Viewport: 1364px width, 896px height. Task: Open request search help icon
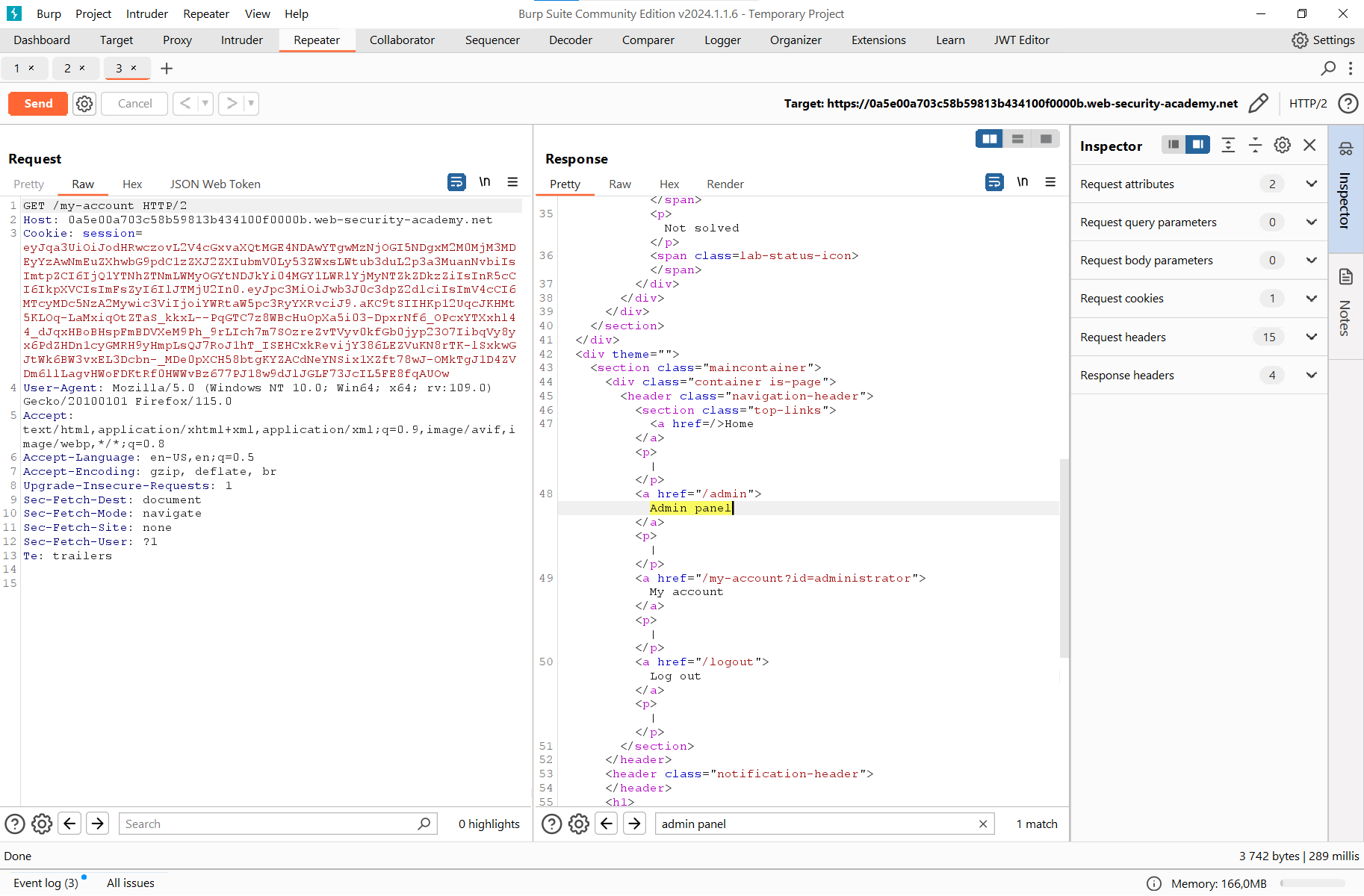click(15, 824)
